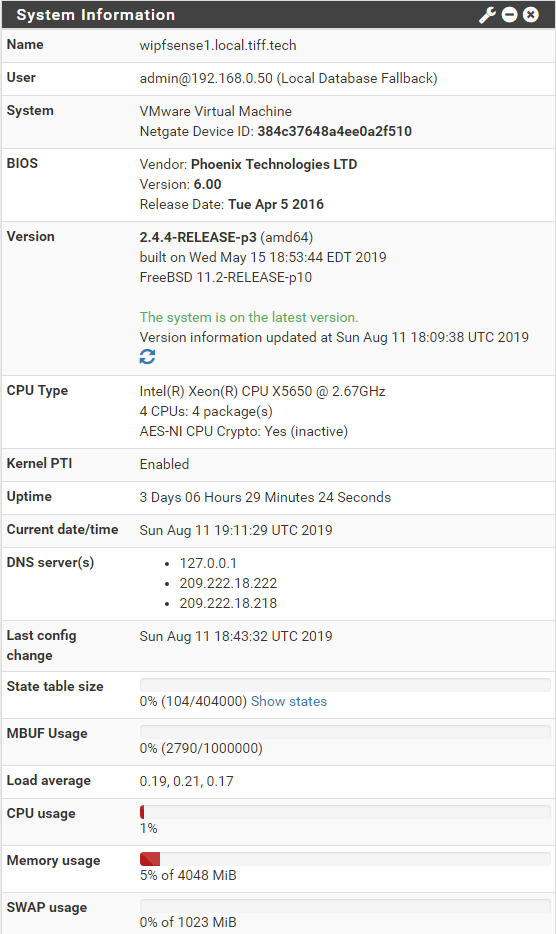Click the Memory usage progress bar
Viewport: 556px width, 934px height.
coord(345,859)
